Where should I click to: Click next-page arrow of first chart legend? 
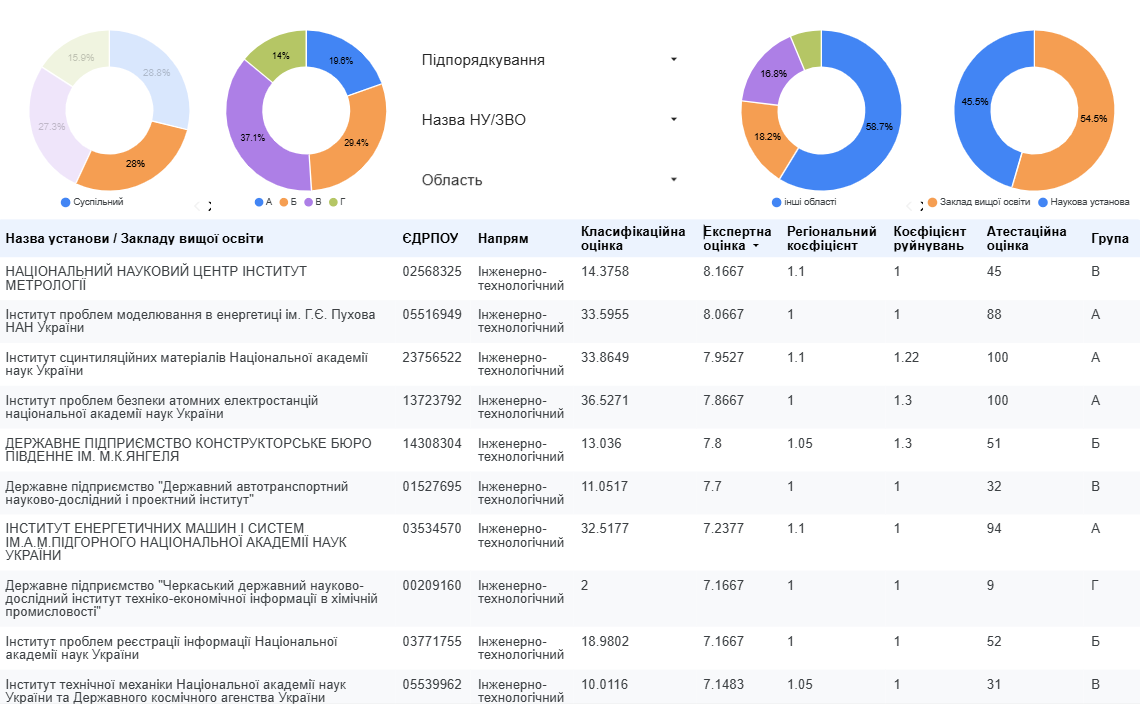coord(210,206)
